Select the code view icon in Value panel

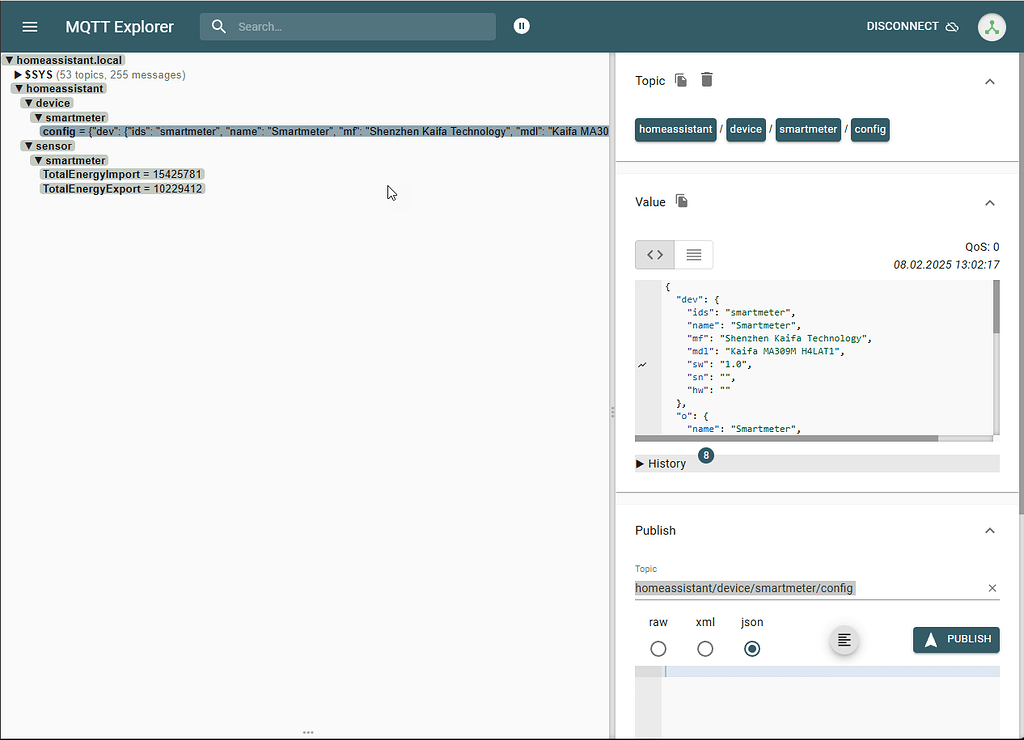point(654,254)
